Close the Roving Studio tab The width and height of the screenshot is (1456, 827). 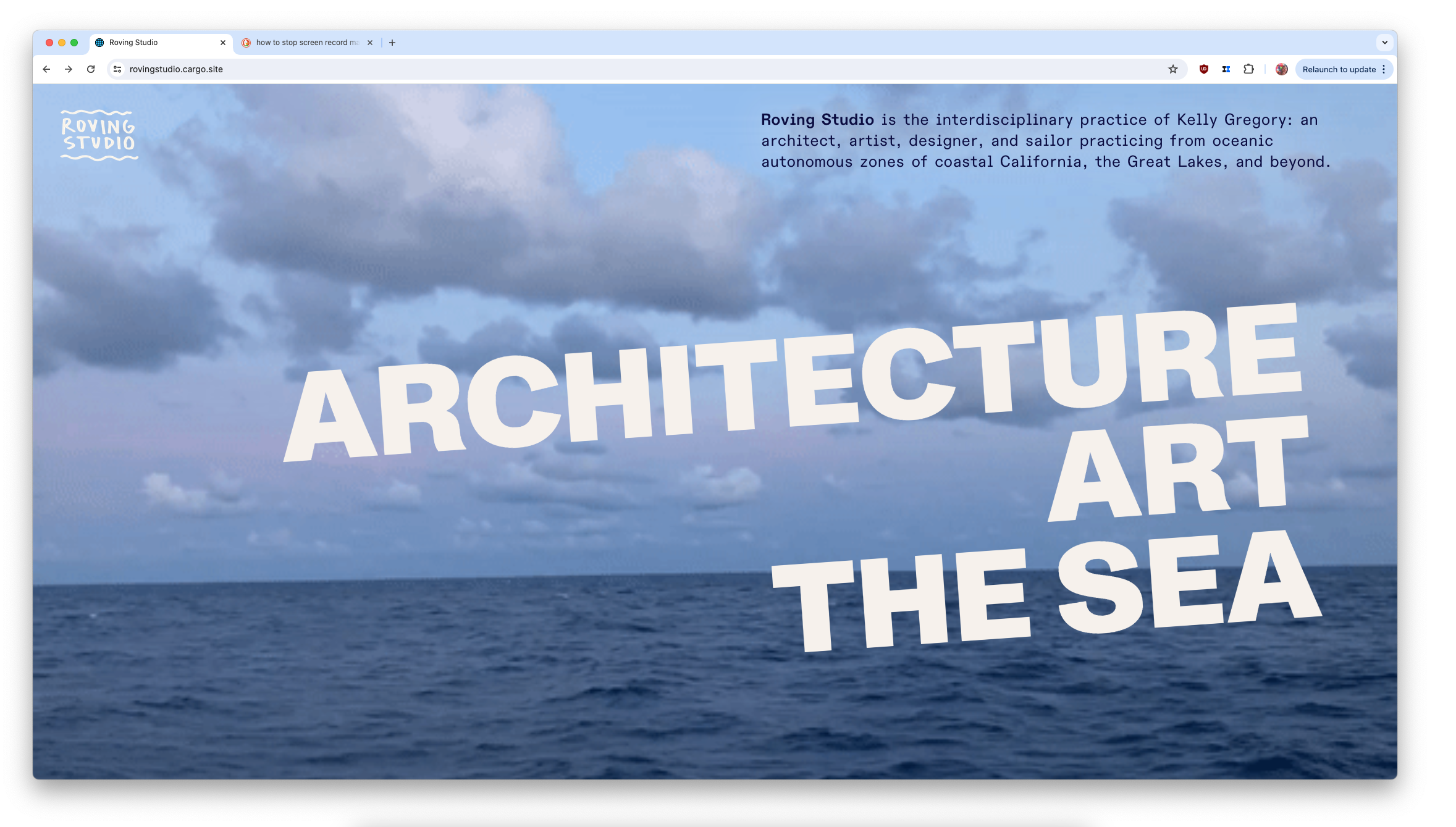click(223, 43)
